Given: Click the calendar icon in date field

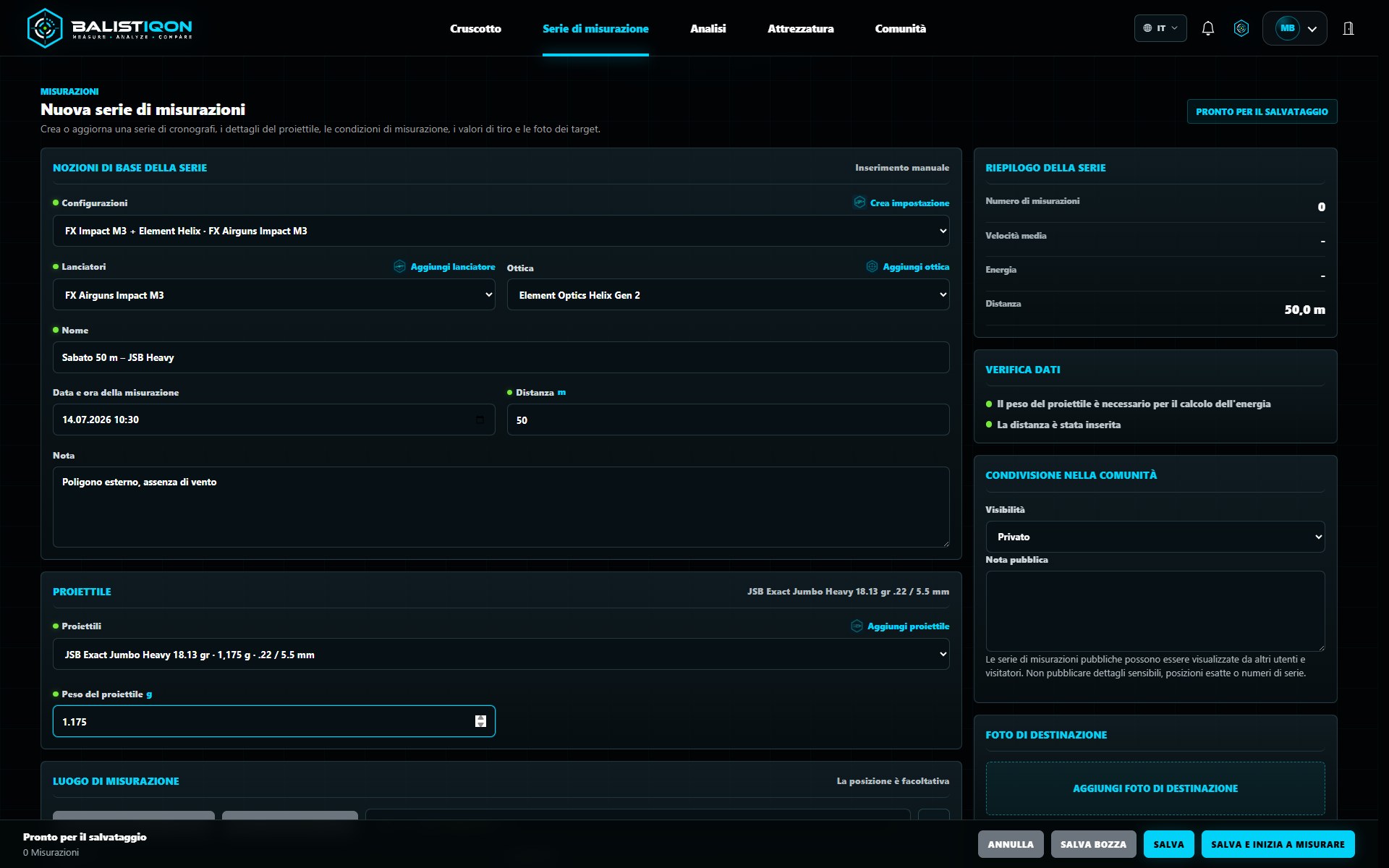Looking at the screenshot, I should [480, 420].
